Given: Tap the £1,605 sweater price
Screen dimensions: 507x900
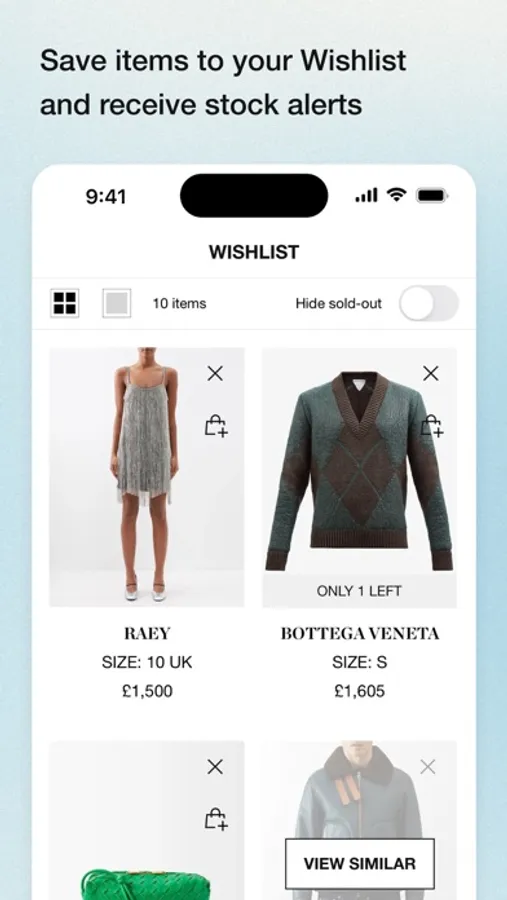Looking at the screenshot, I should (359, 691).
